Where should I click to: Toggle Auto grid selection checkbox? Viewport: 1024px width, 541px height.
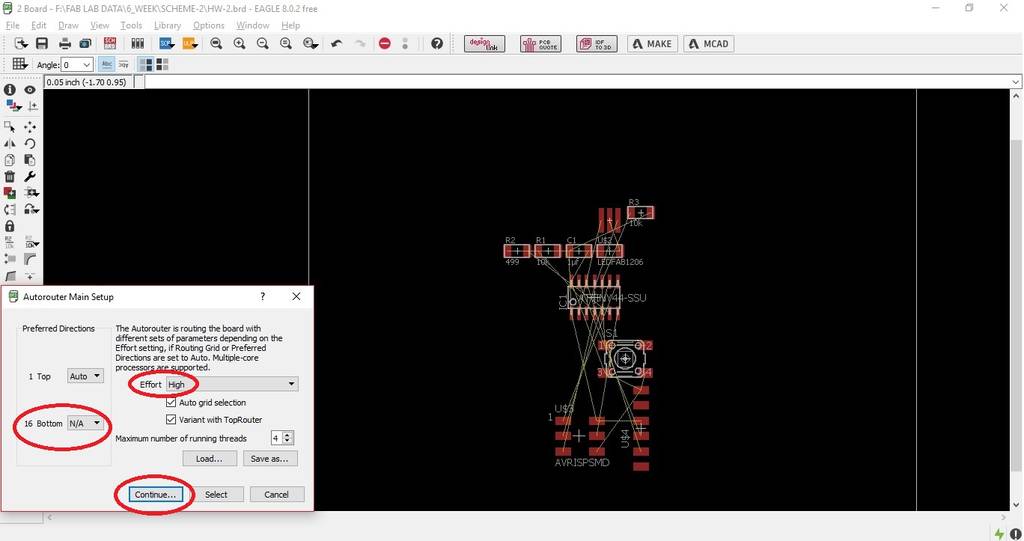click(x=171, y=402)
